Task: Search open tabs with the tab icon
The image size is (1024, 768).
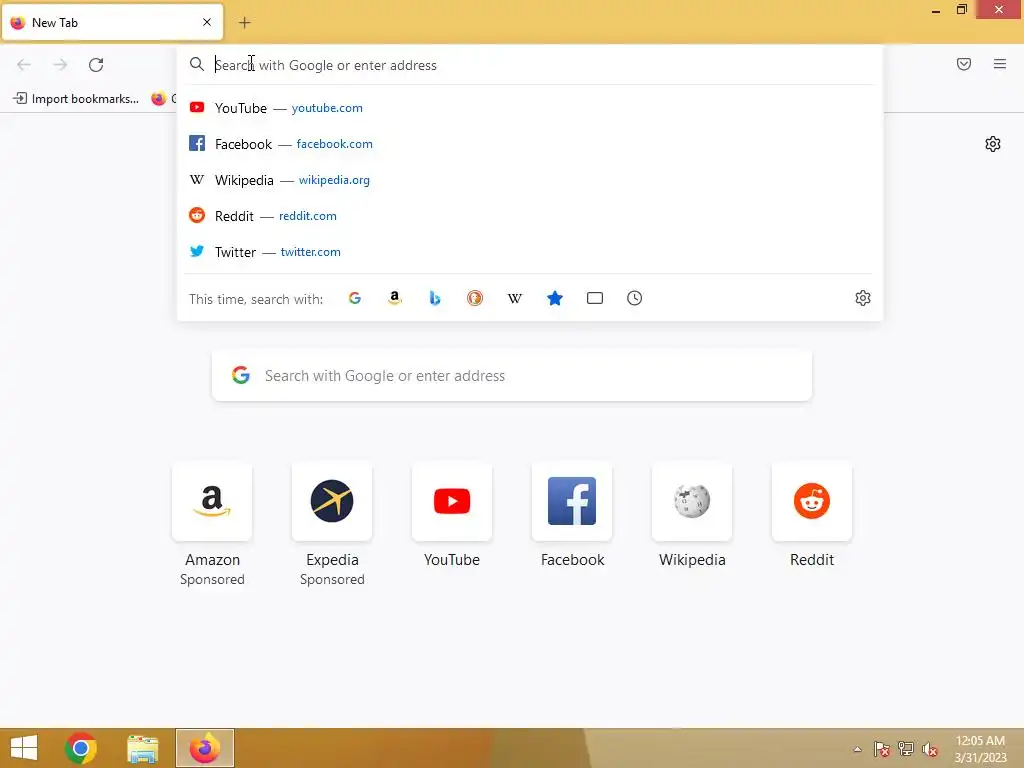Action: point(595,298)
